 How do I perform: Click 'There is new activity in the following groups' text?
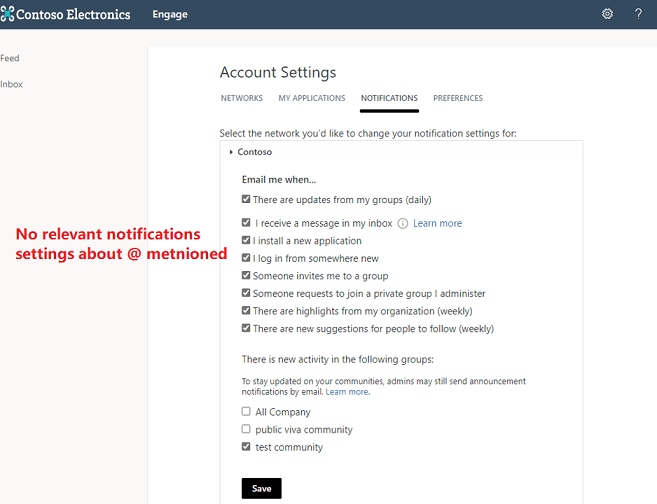[x=338, y=359]
